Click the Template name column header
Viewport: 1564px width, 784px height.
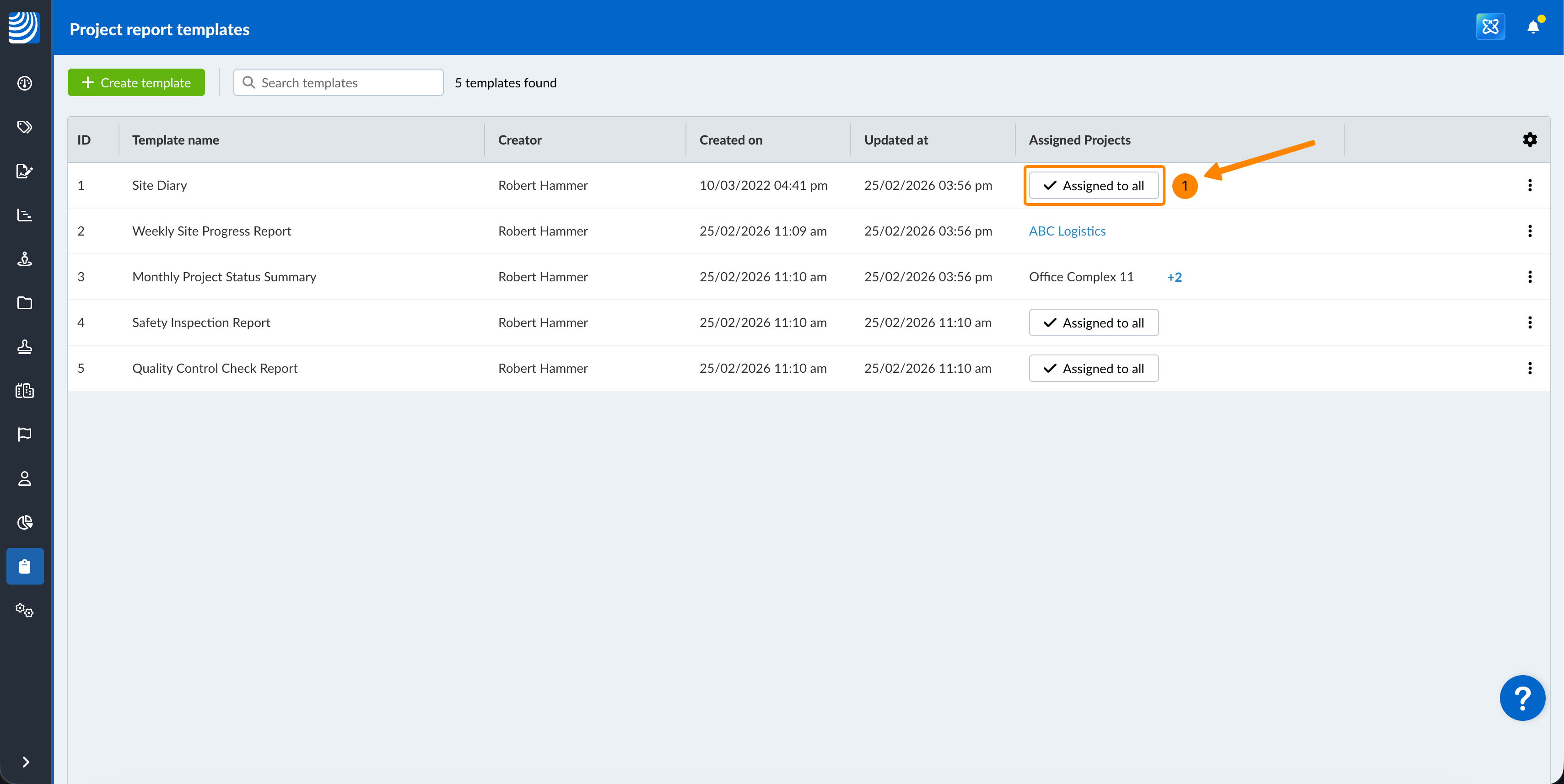tap(175, 140)
